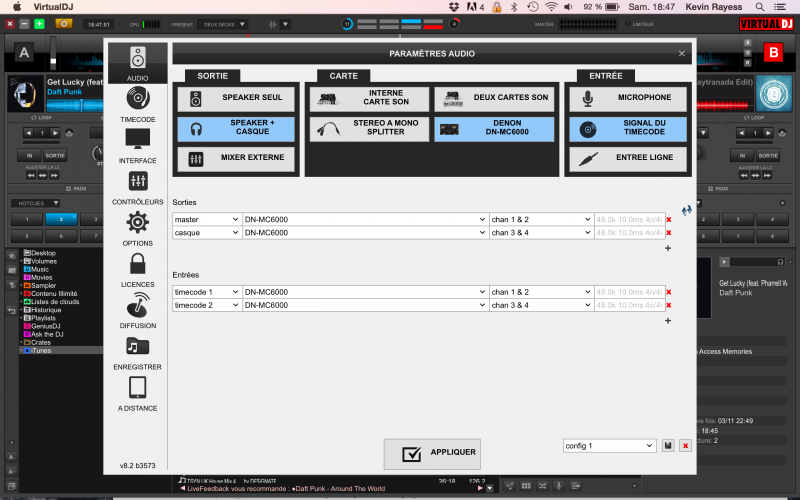This screenshot has height=500, width=800.
Task: Open the VirtualDJ application menu
Action: (53, 7)
